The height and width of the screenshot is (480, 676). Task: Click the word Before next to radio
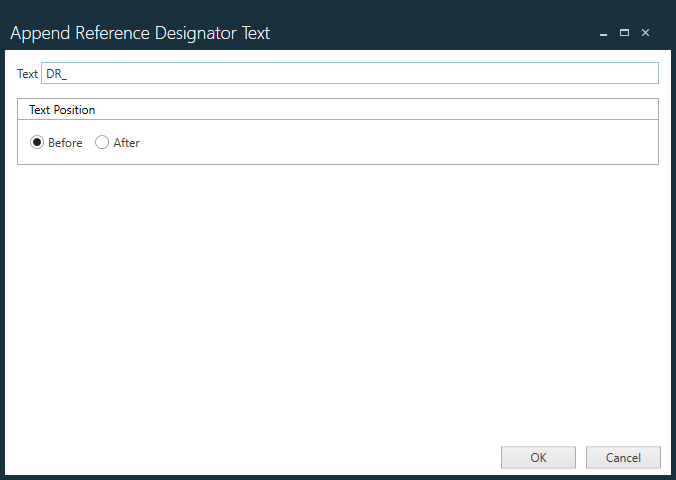65,143
